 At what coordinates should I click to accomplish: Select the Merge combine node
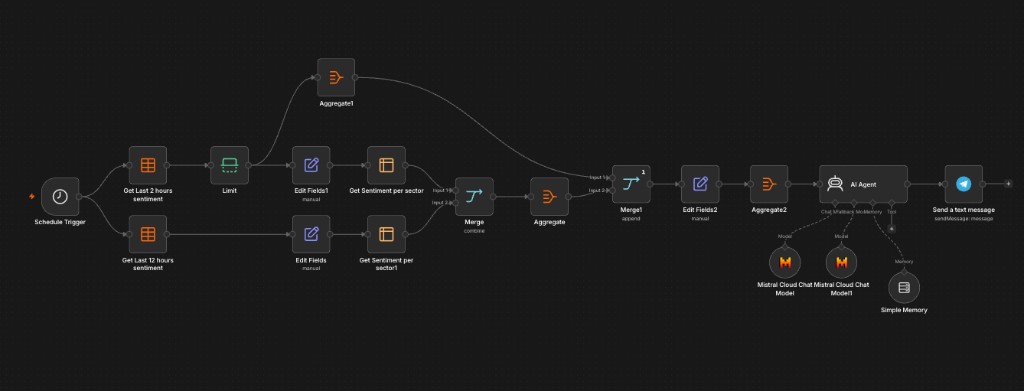coord(474,196)
